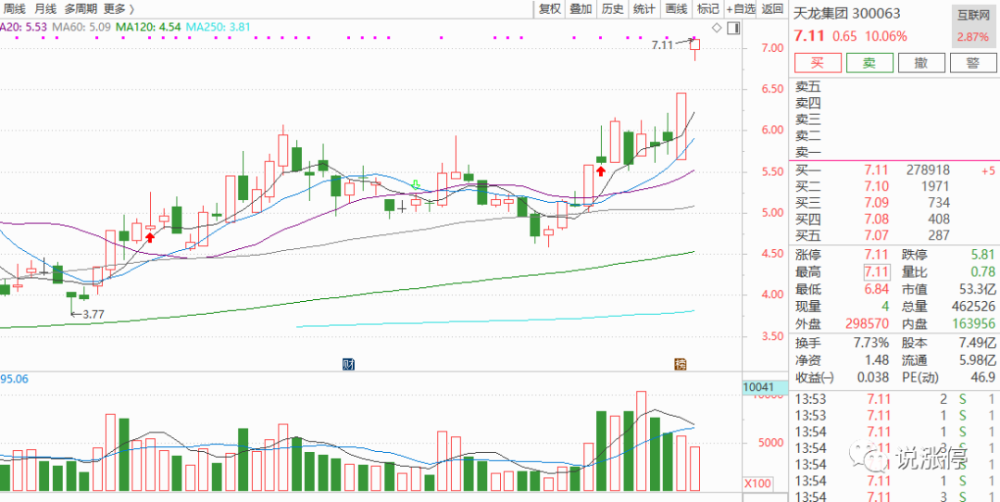Open the 多周期 multi-period tab

point(81,9)
